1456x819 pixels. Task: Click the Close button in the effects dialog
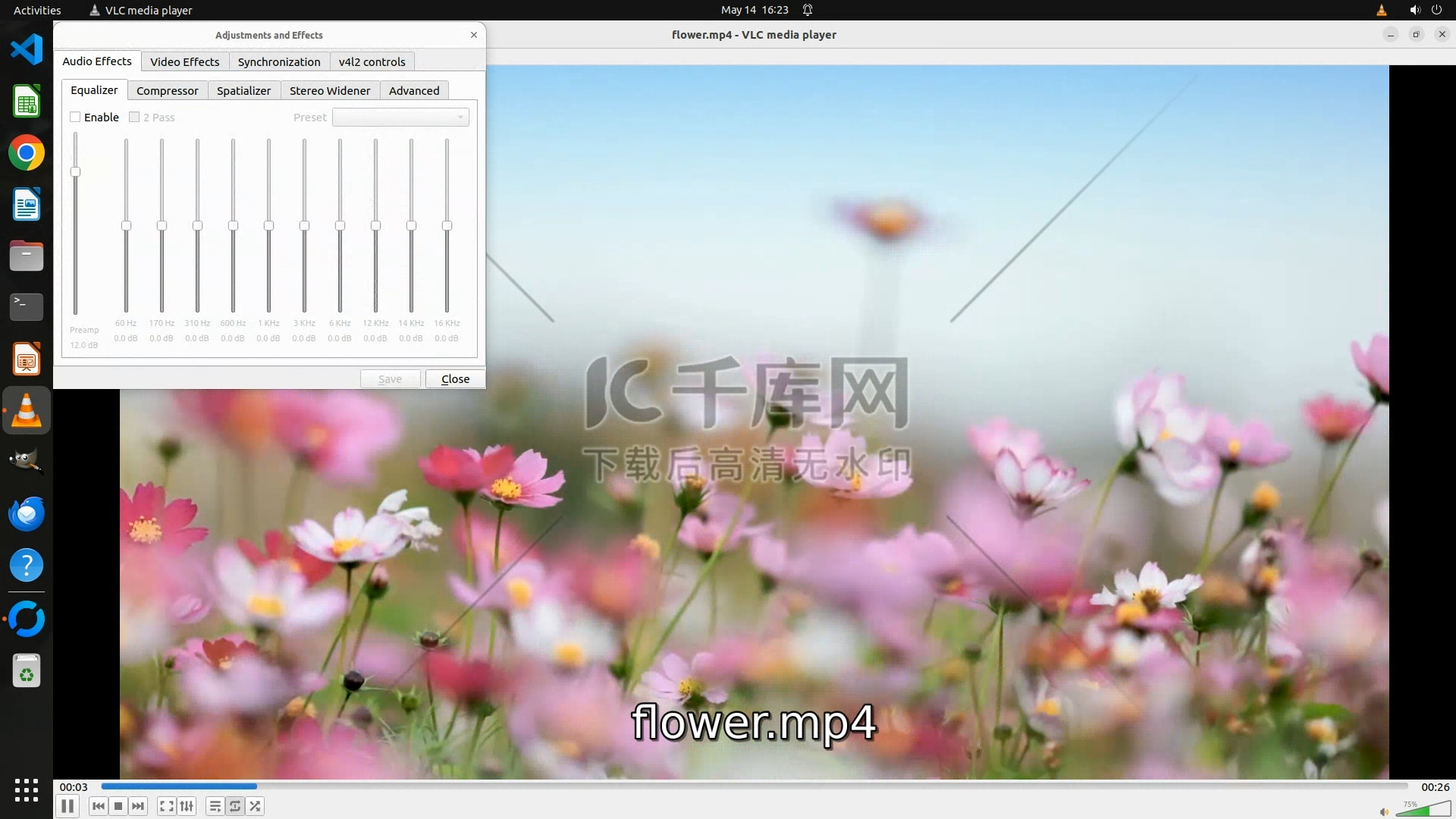pos(455,378)
